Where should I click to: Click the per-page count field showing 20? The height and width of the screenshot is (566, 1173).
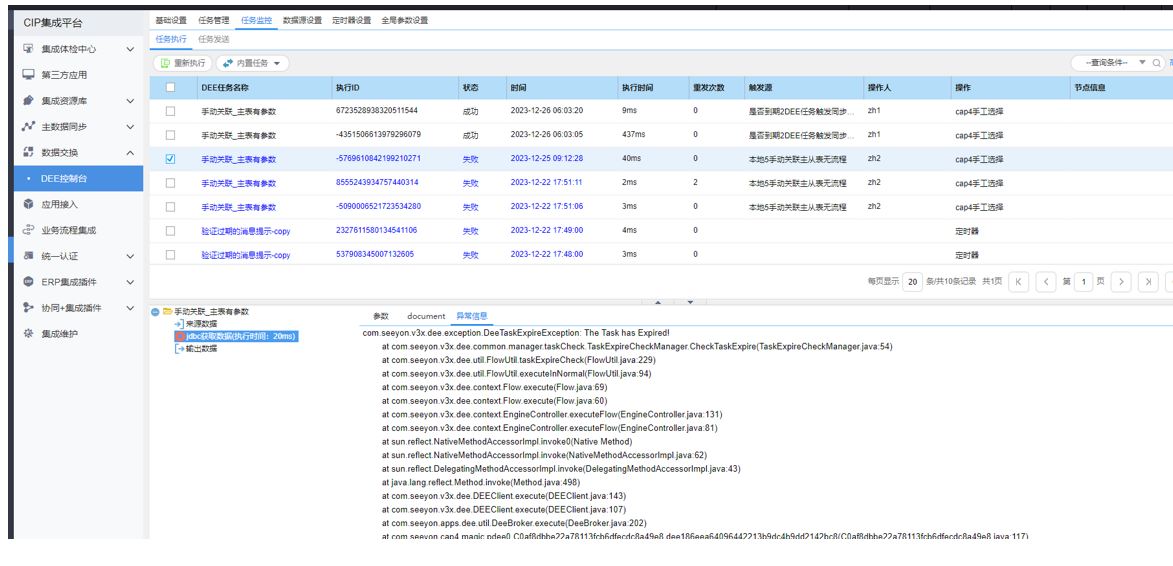coord(912,282)
